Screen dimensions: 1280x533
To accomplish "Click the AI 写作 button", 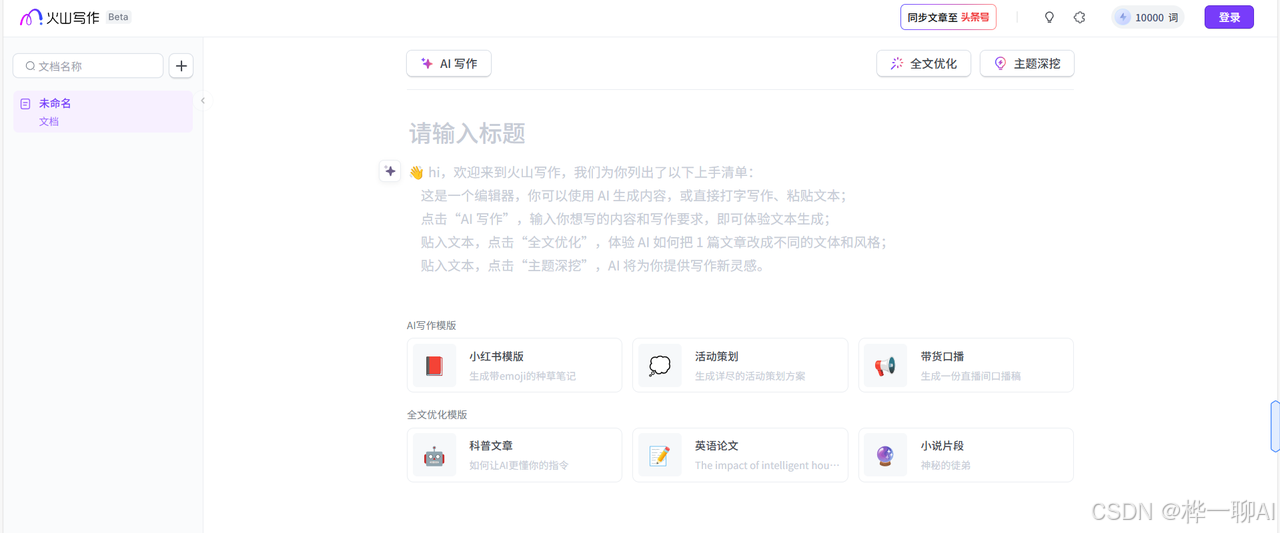I will (449, 63).
